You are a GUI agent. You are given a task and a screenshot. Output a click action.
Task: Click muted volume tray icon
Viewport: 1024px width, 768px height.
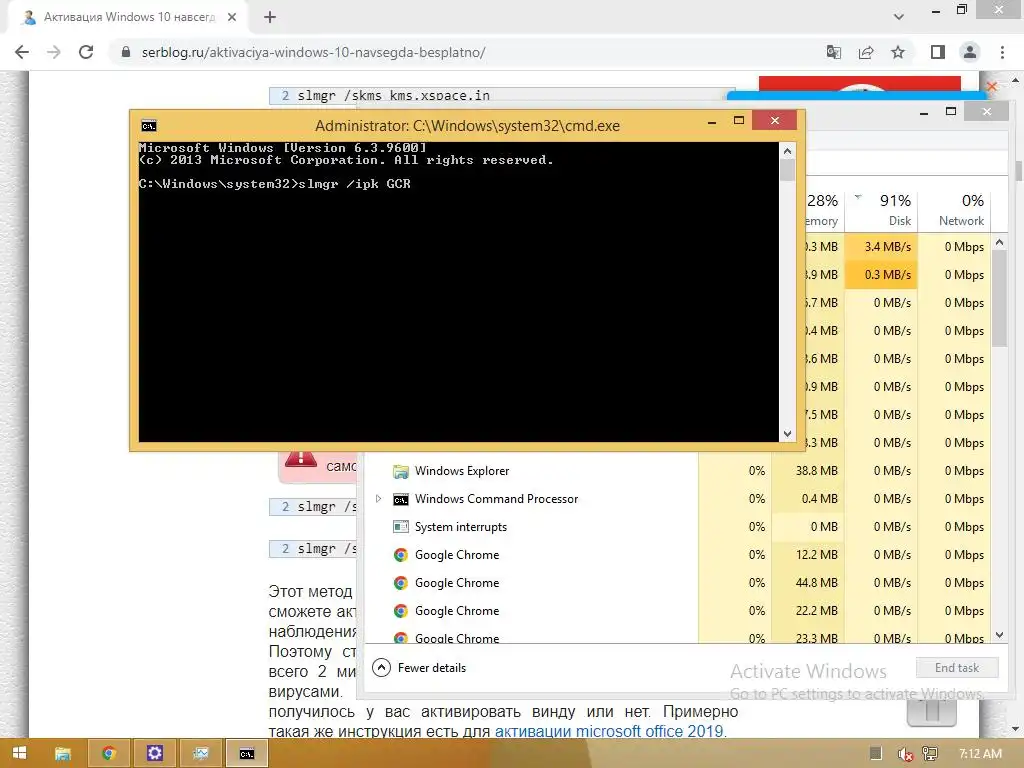click(x=905, y=754)
